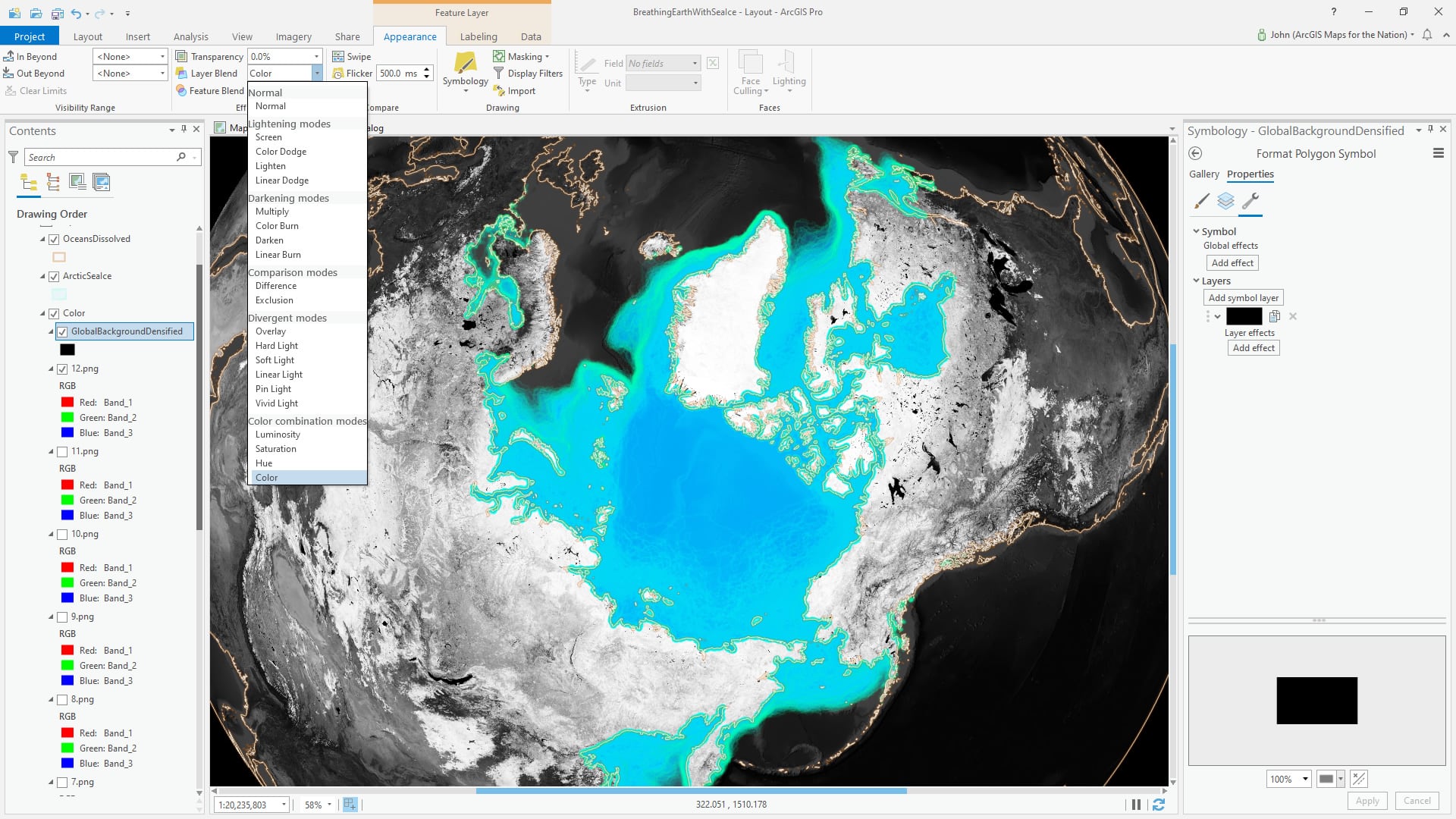1456x819 pixels.
Task: Open the map scale dropdown
Action: tap(284, 805)
